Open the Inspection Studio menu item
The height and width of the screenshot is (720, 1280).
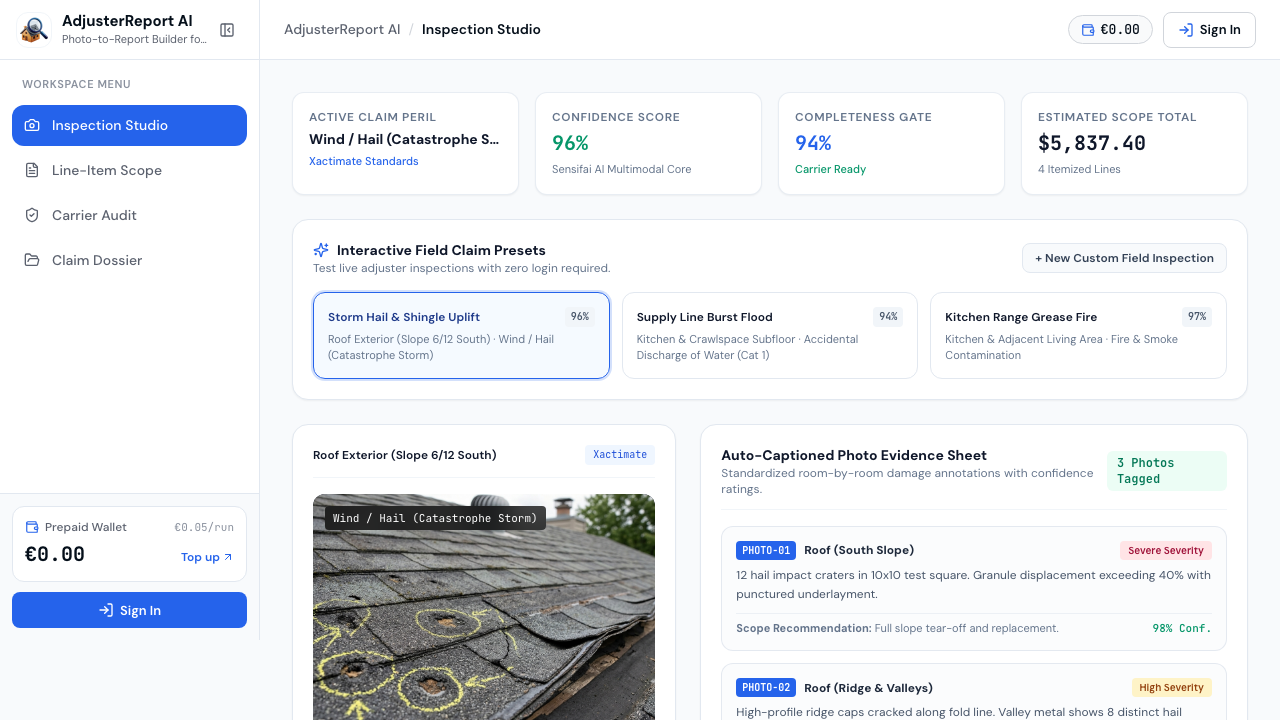coord(129,125)
